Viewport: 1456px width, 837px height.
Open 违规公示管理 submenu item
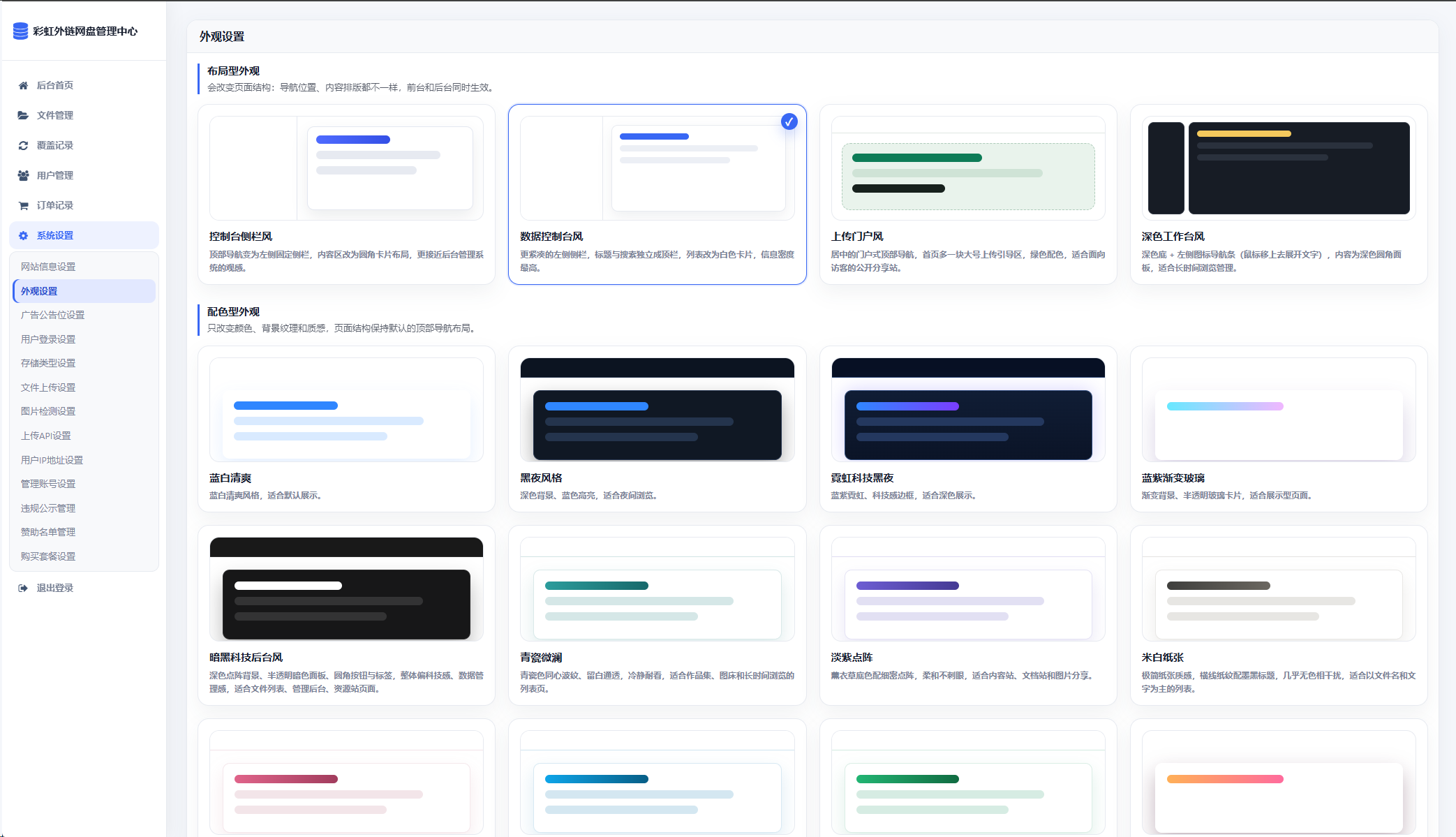pos(84,508)
